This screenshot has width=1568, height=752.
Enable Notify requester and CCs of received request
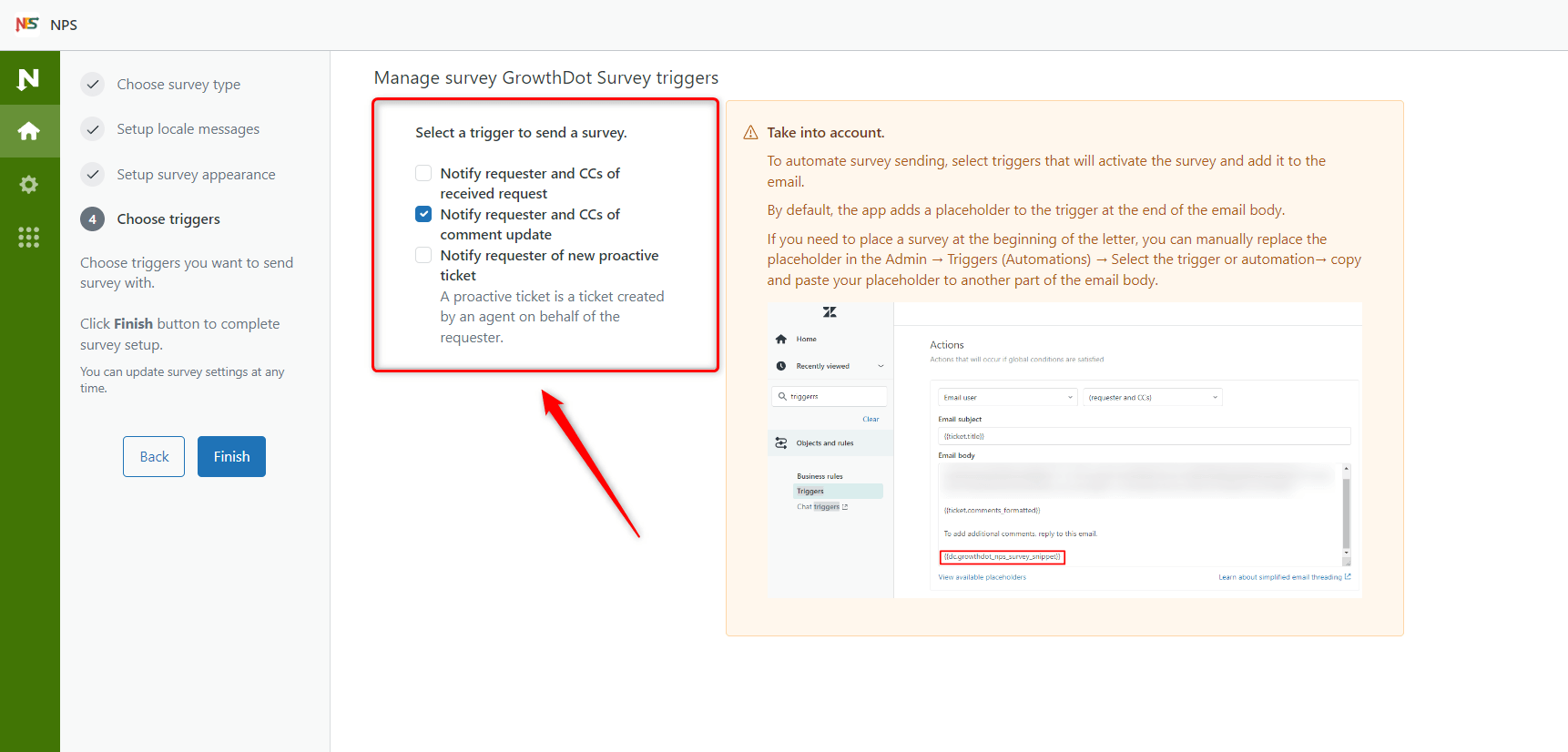coord(423,173)
